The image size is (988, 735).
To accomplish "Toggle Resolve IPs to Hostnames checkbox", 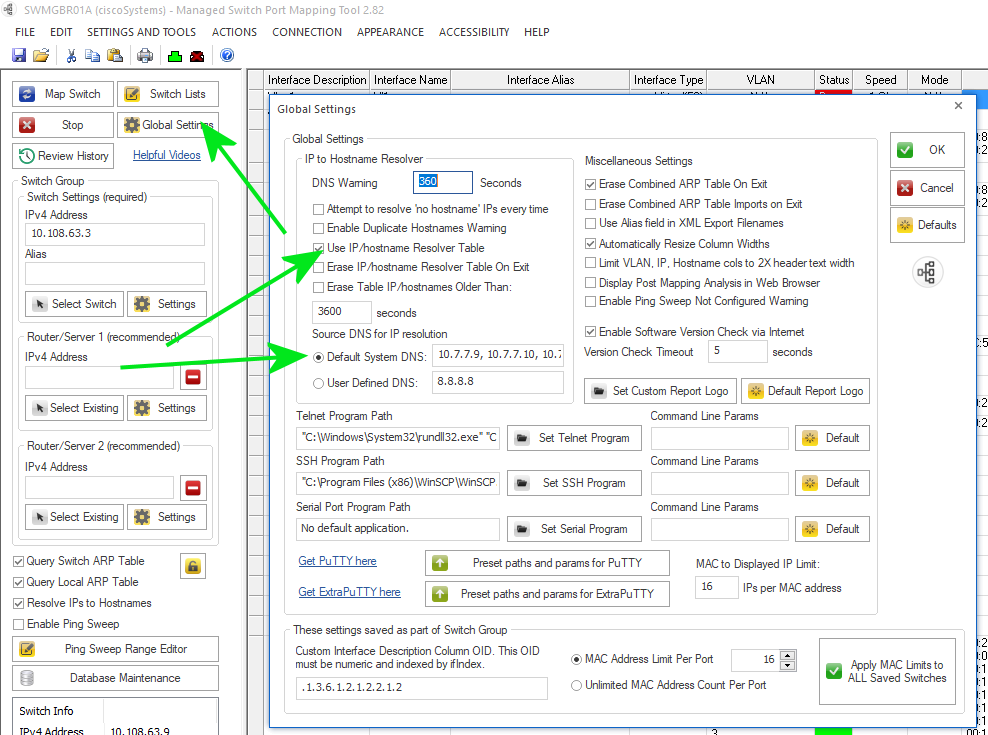I will [x=19, y=603].
